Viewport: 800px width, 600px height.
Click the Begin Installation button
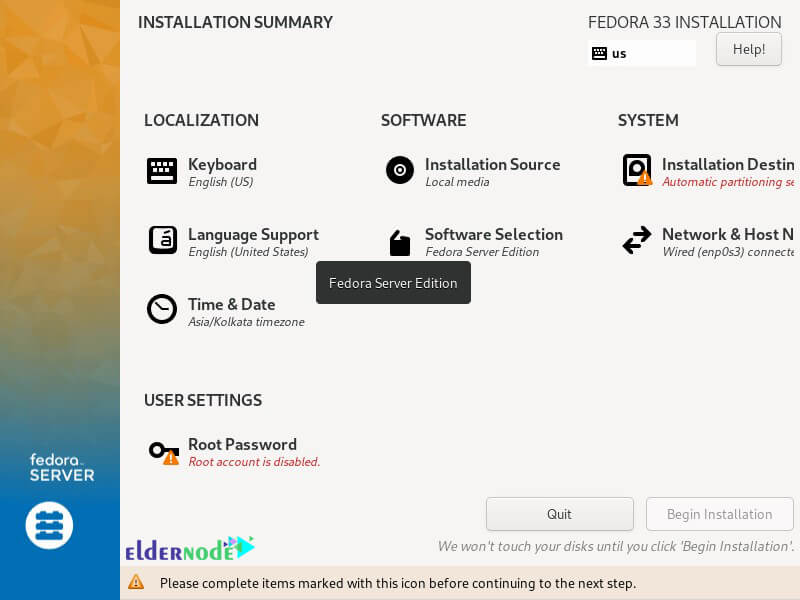[719, 514]
